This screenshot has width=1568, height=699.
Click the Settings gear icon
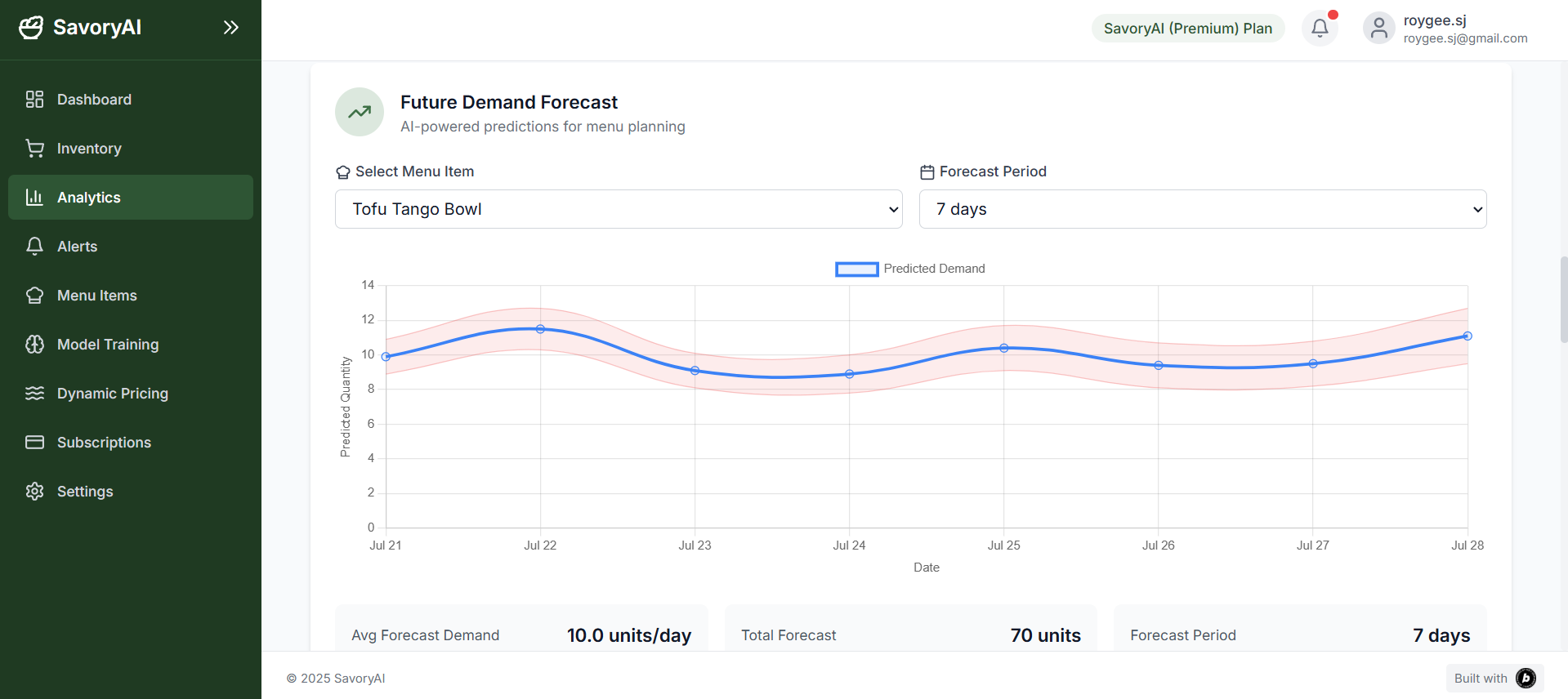(x=34, y=492)
